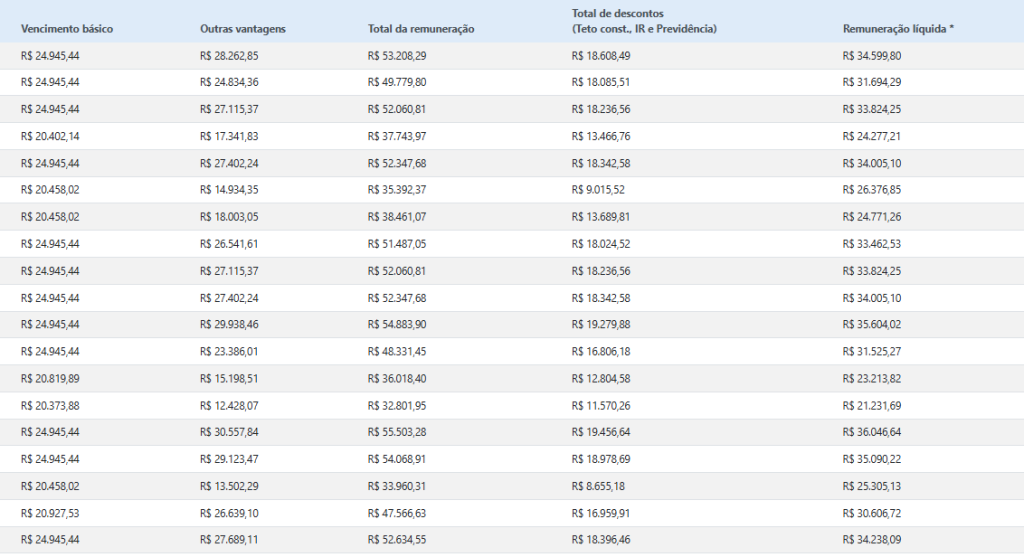
Task: Select the cell with R$ 20.373,88
Action: pyautogui.click(x=50, y=406)
